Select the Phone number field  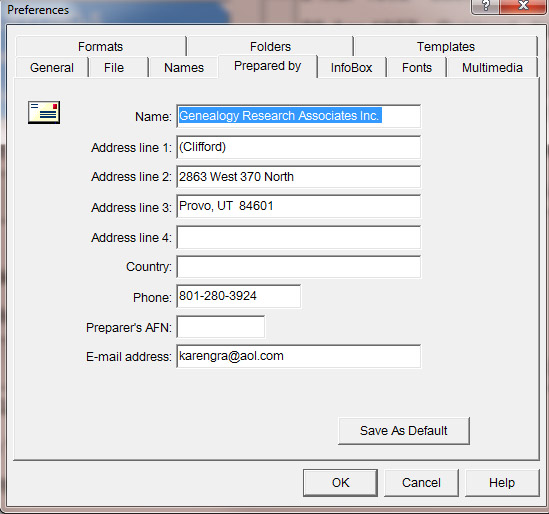coord(238,297)
